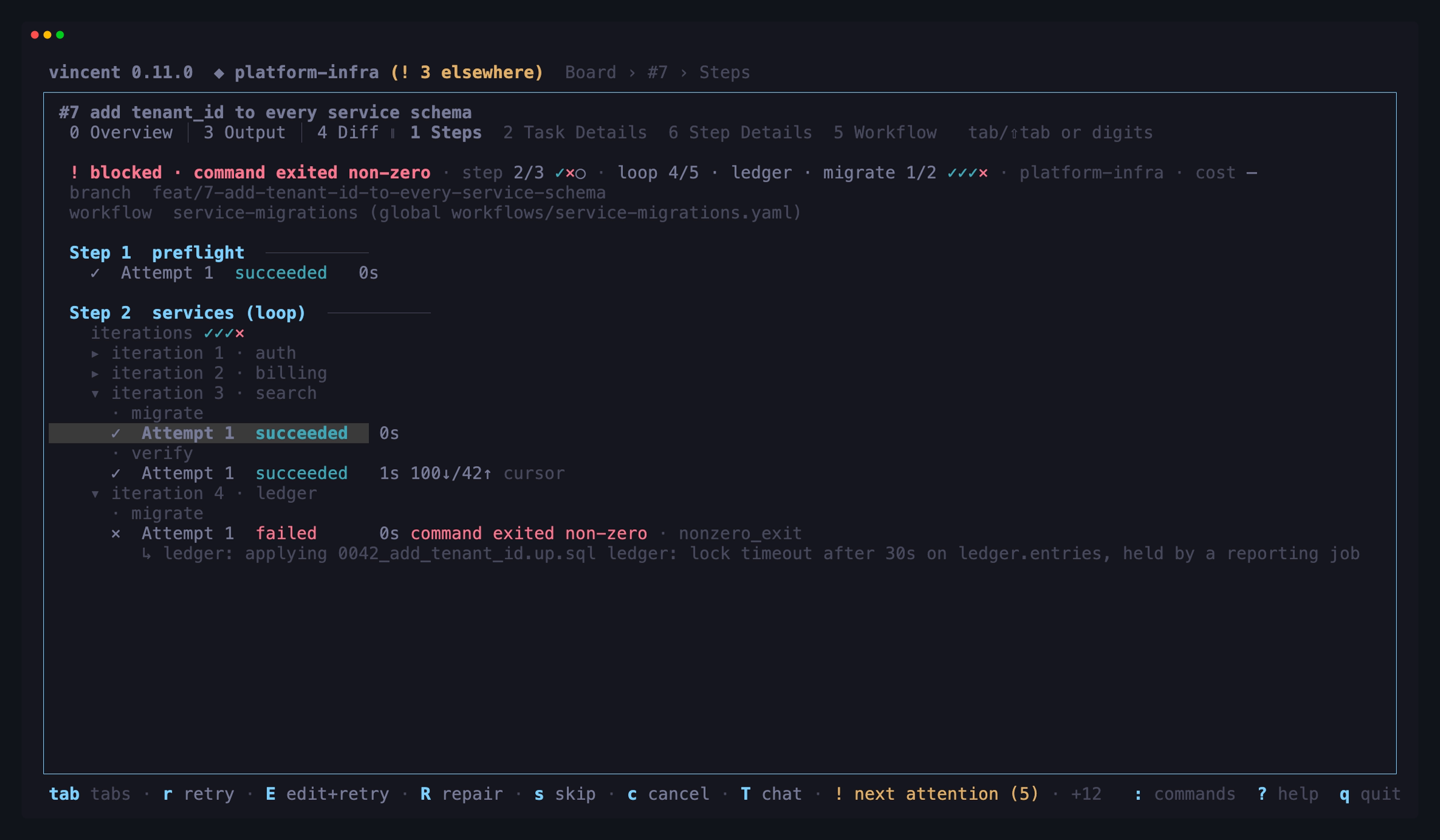Expand iteration 1 auth arrow
Screen dimensions: 1440x840
[x=95, y=353]
